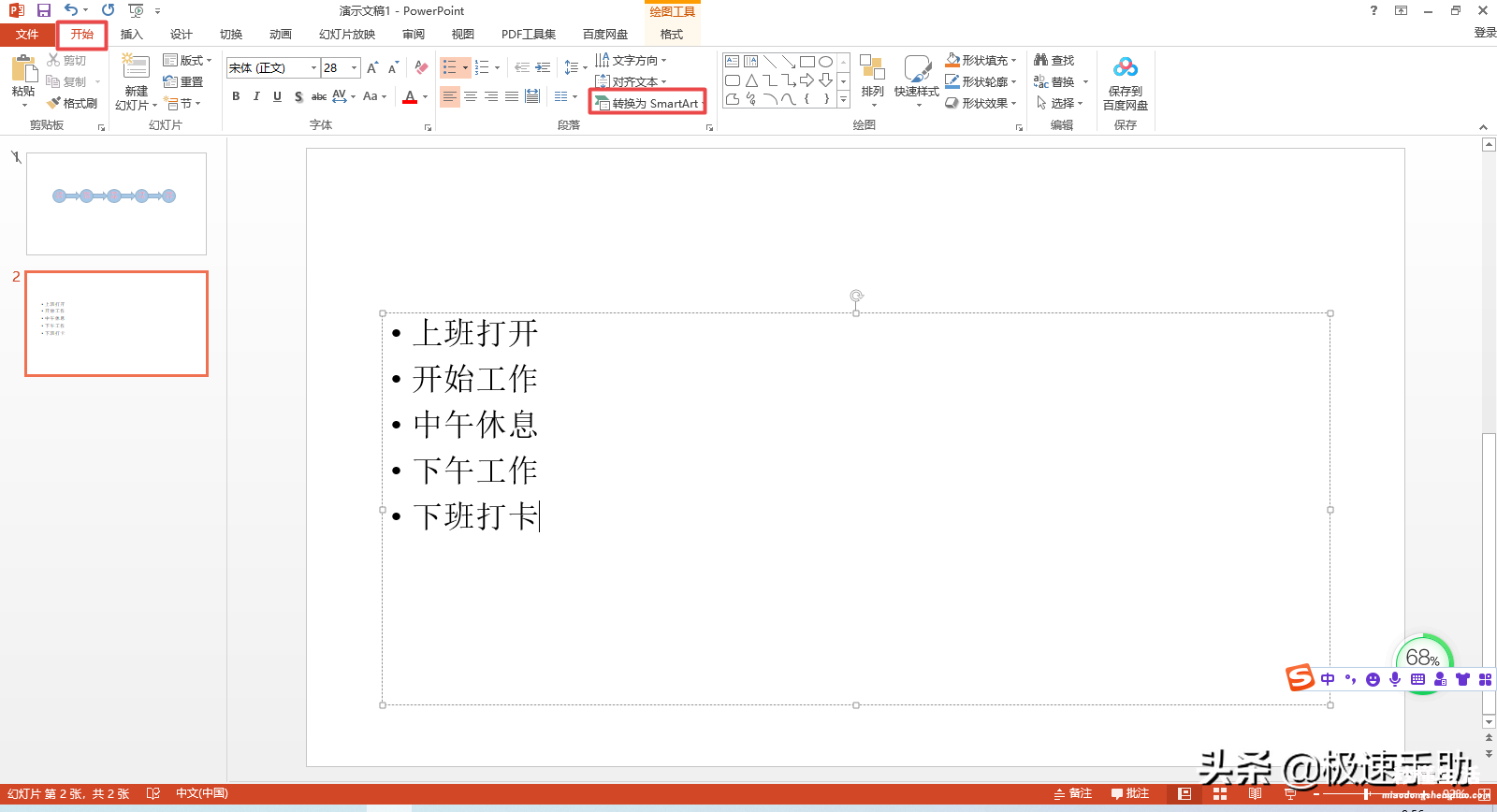Expand the shapes gallery more arrow

pos(843,99)
